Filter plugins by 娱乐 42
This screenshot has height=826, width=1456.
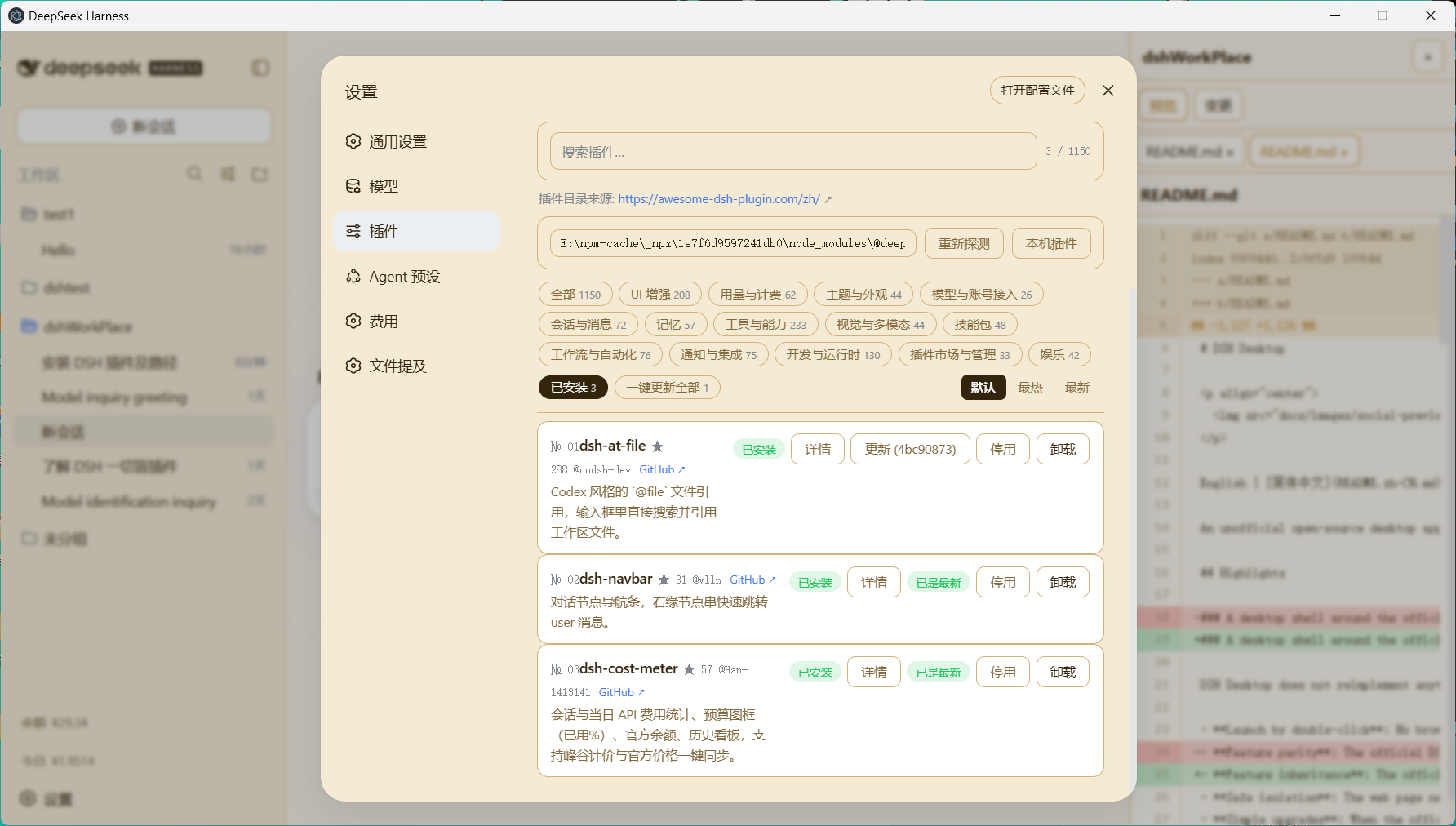click(1059, 355)
